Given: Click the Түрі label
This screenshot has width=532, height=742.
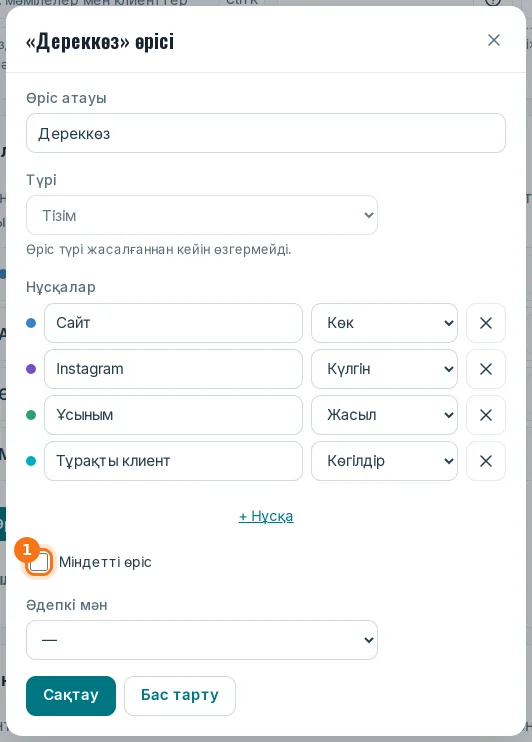Looking at the screenshot, I should tap(42, 180).
